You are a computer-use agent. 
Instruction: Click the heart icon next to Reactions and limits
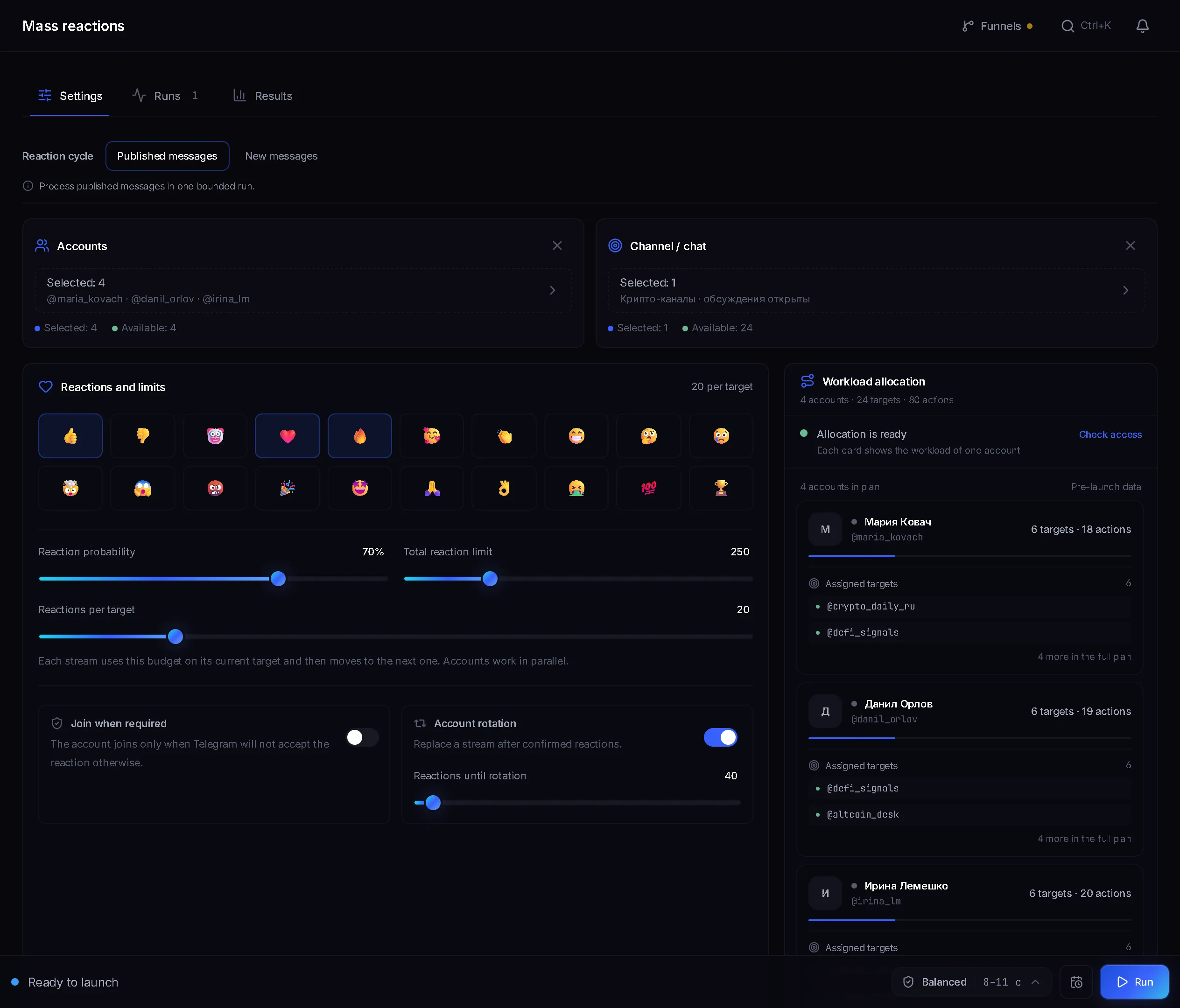46,387
